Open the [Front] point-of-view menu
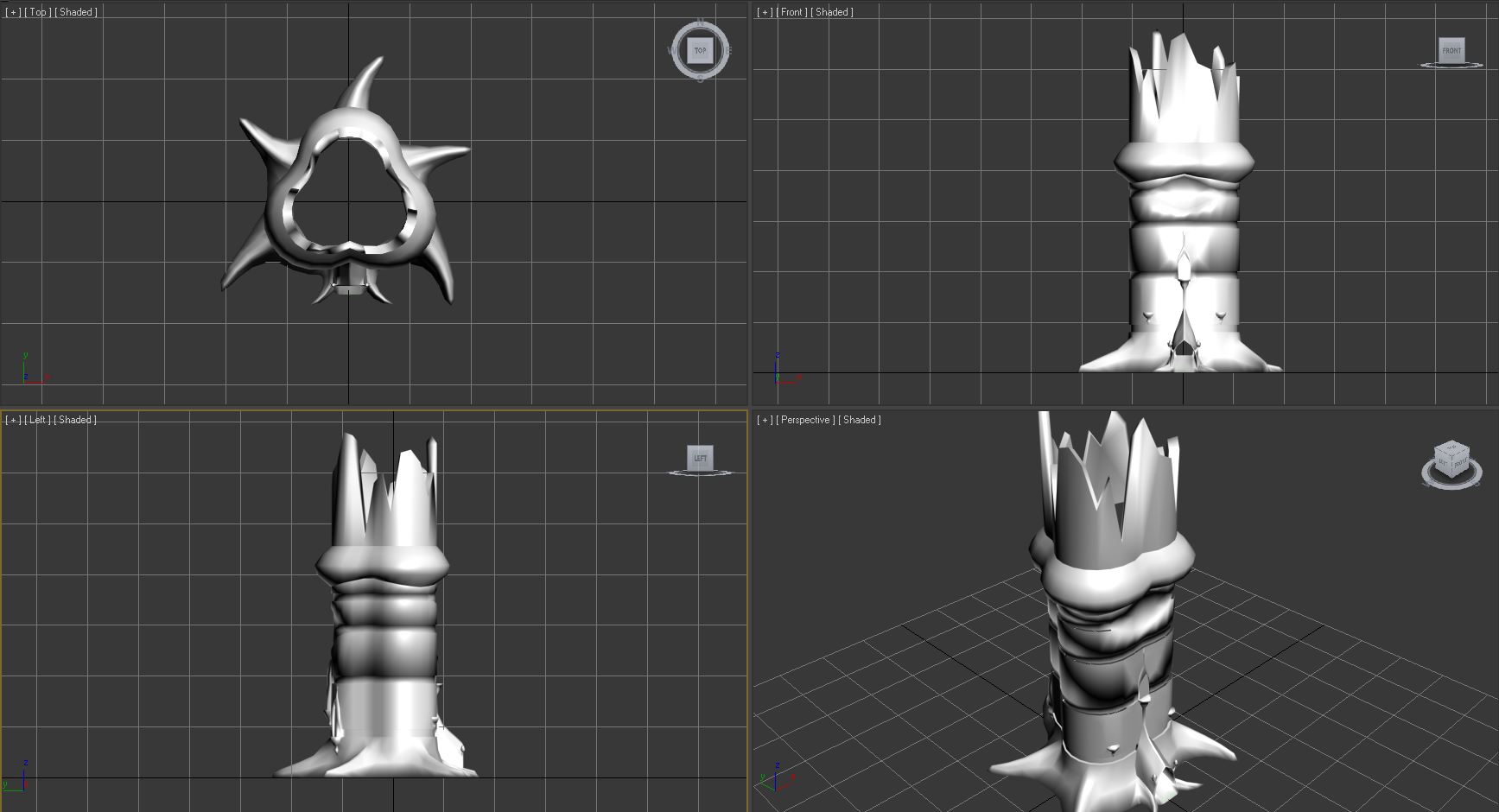The image size is (1499, 812). tap(791, 12)
